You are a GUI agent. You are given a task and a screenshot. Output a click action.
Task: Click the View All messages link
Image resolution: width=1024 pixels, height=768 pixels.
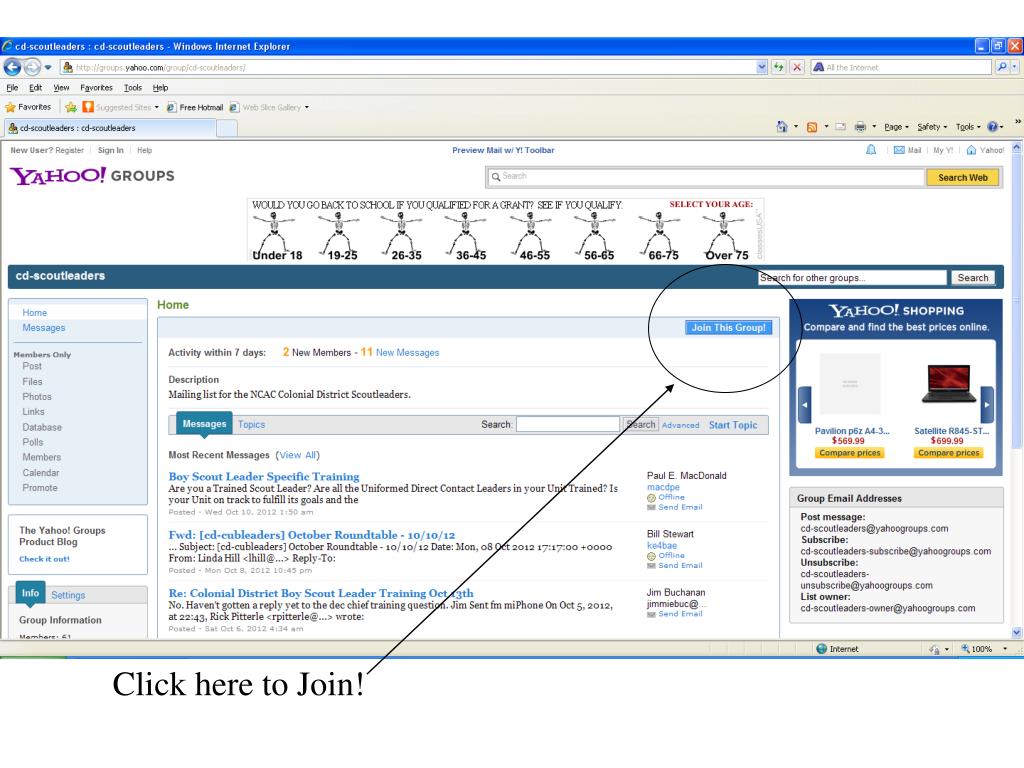click(x=298, y=455)
